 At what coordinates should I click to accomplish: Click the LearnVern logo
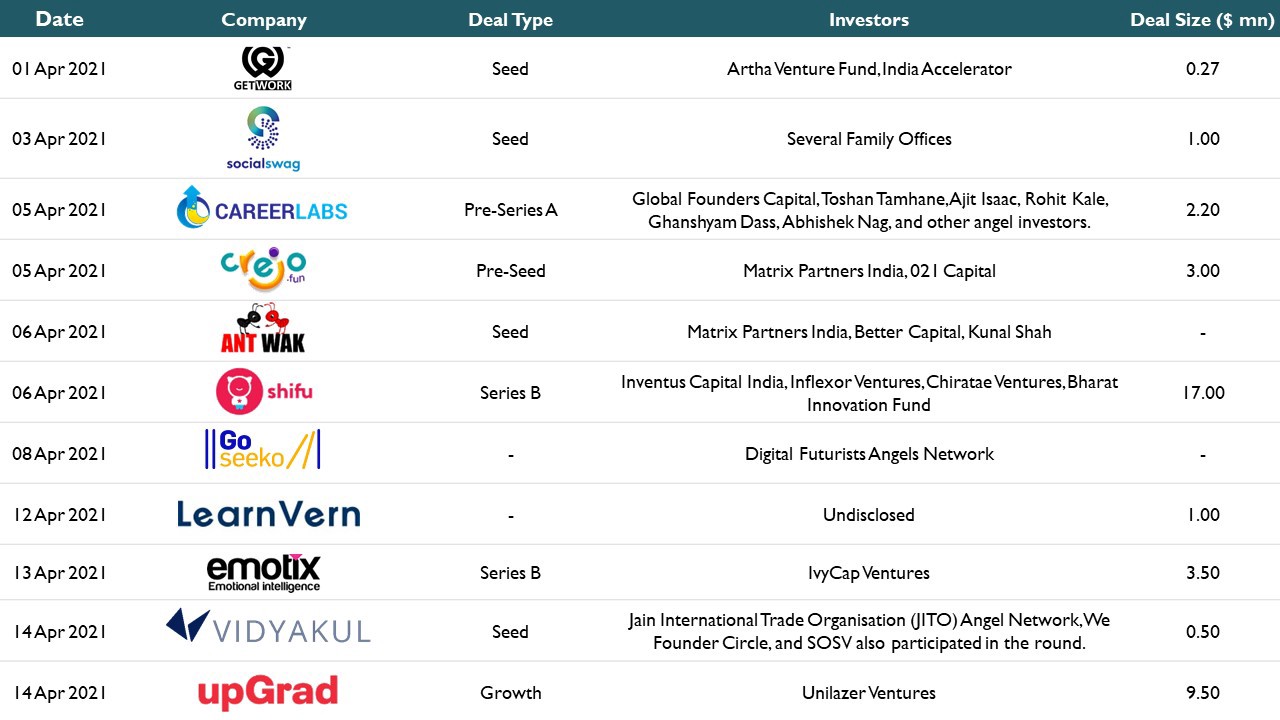[x=268, y=514]
